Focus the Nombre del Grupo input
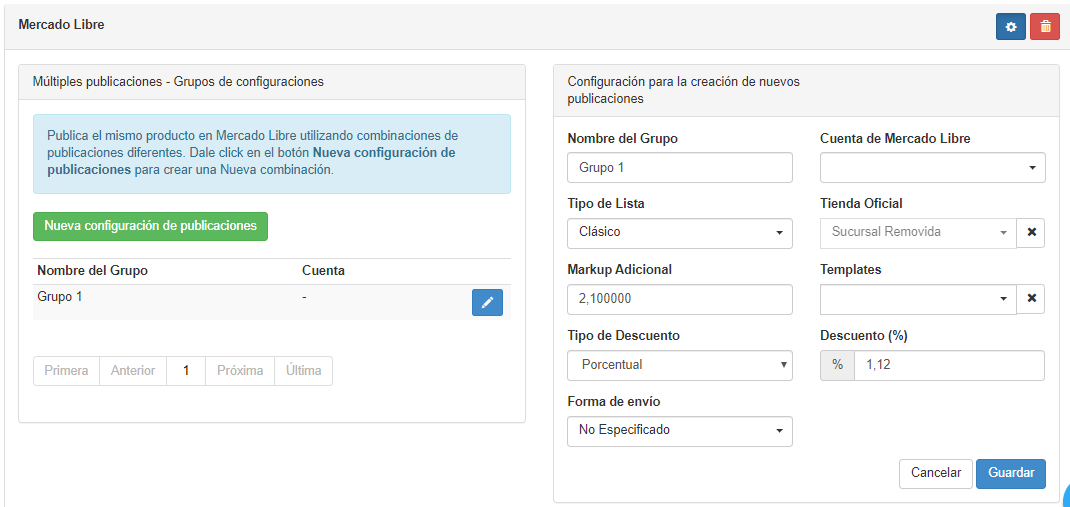The height and width of the screenshot is (507, 1070). coord(680,167)
